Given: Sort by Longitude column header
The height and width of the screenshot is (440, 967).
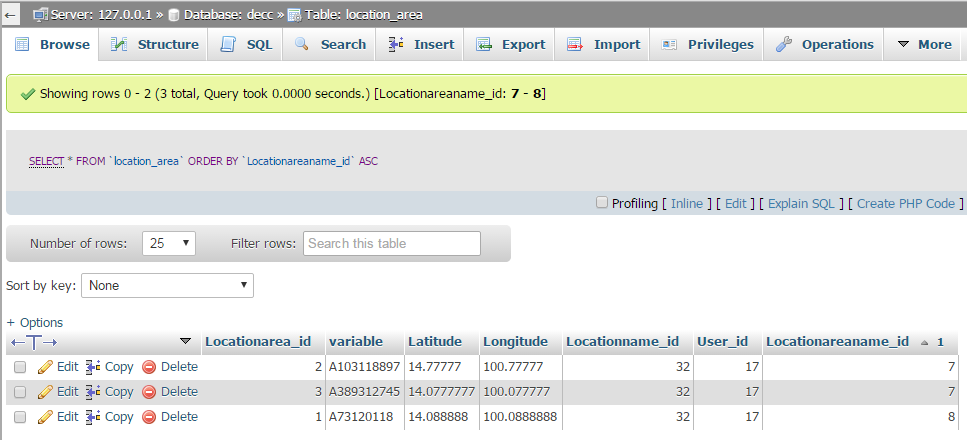Looking at the screenshot, I should click(x=515, y=341).
